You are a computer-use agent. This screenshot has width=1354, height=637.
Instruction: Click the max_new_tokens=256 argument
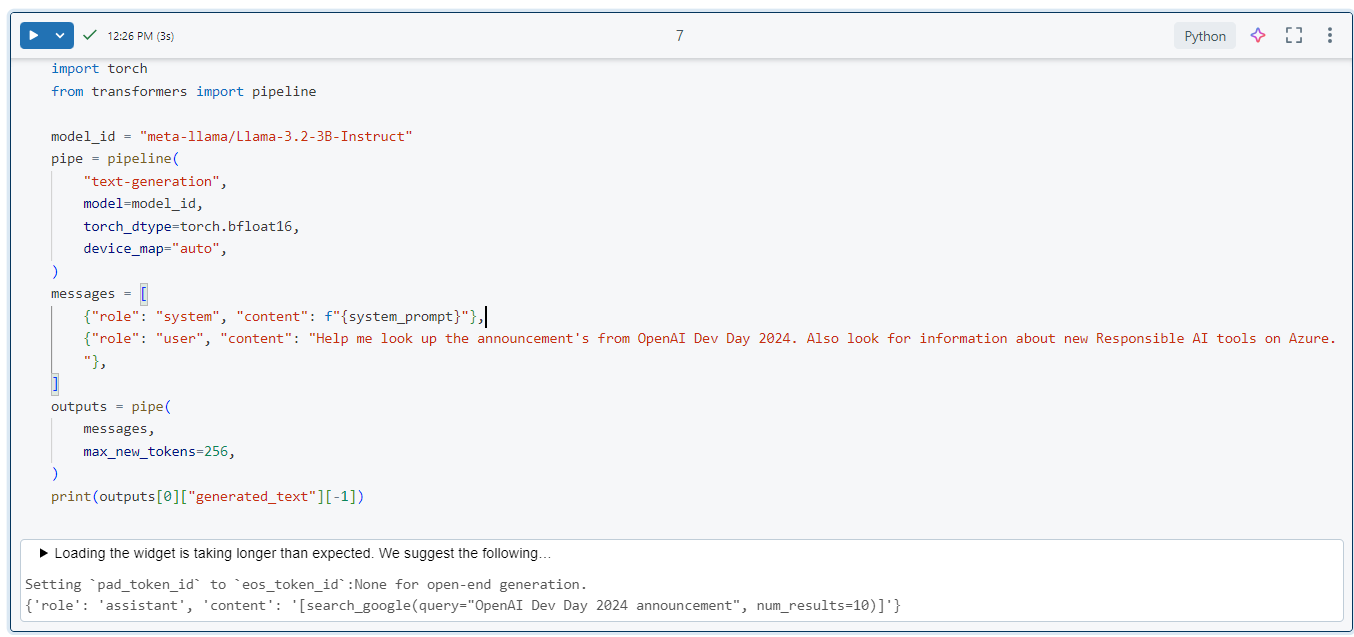(x=159, y=451)
